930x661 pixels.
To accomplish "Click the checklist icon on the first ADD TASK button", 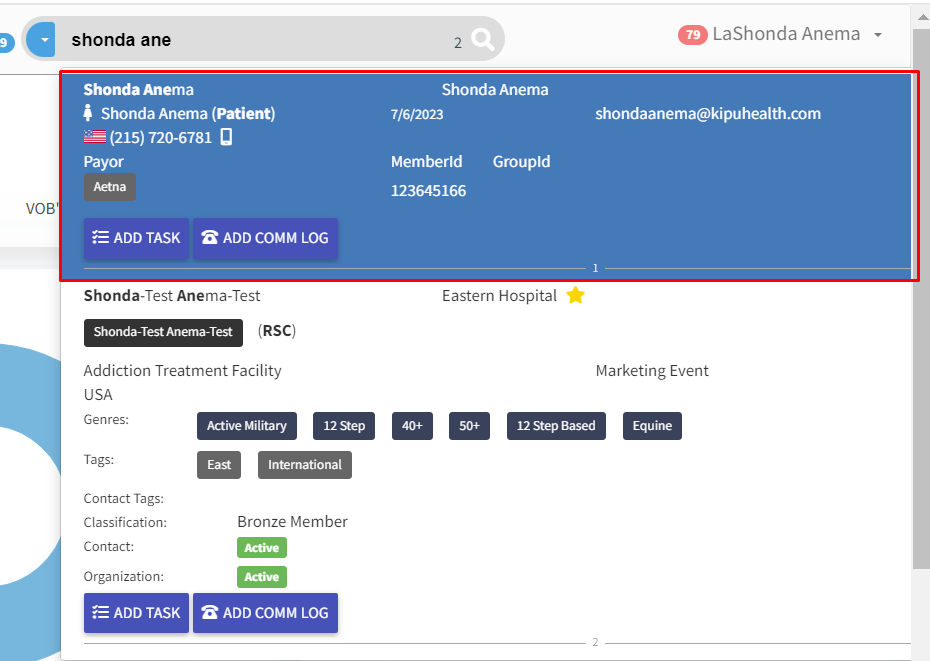I will [x=100, y=238].
